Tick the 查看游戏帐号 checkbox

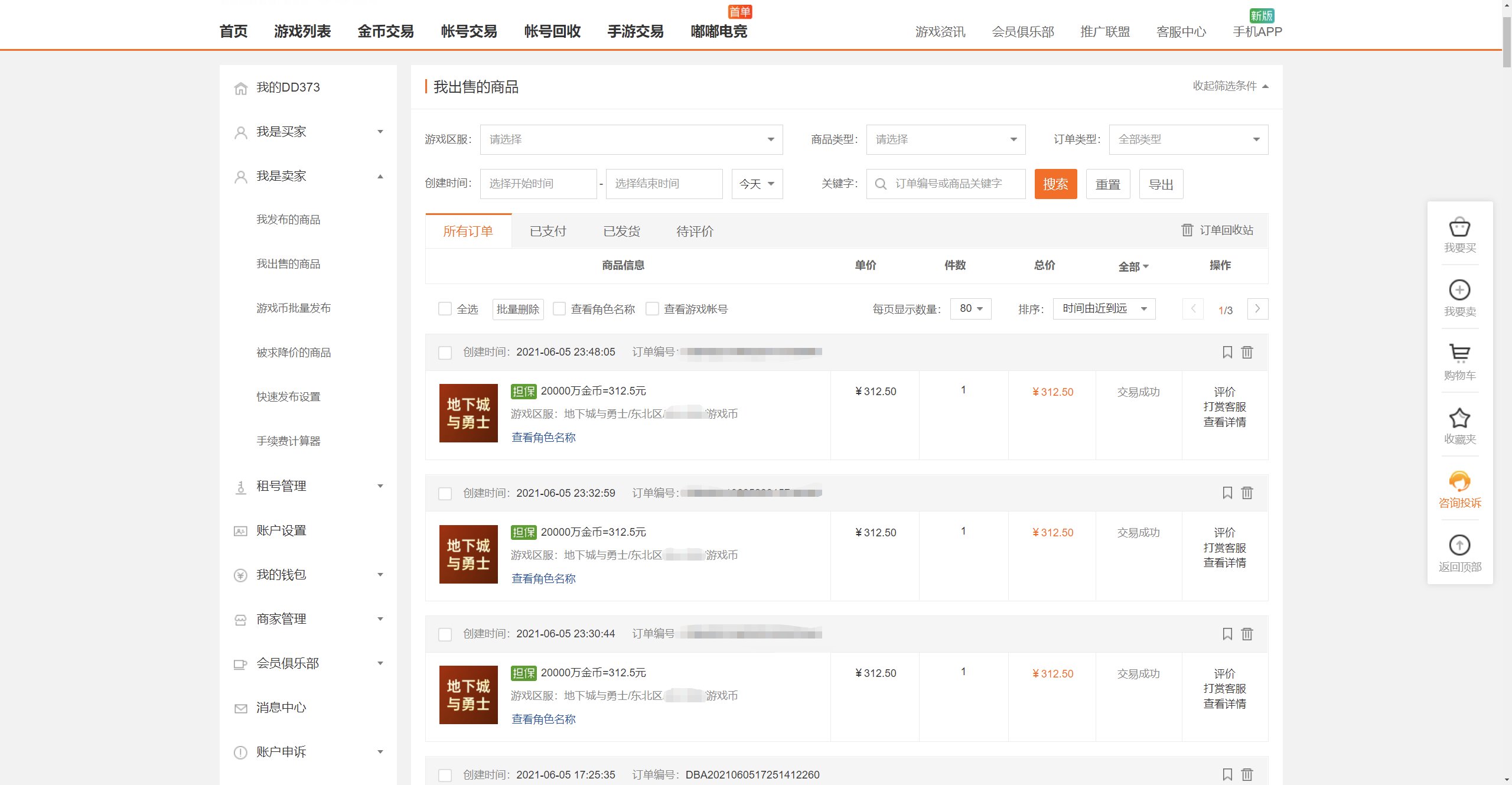pos(652,309)
